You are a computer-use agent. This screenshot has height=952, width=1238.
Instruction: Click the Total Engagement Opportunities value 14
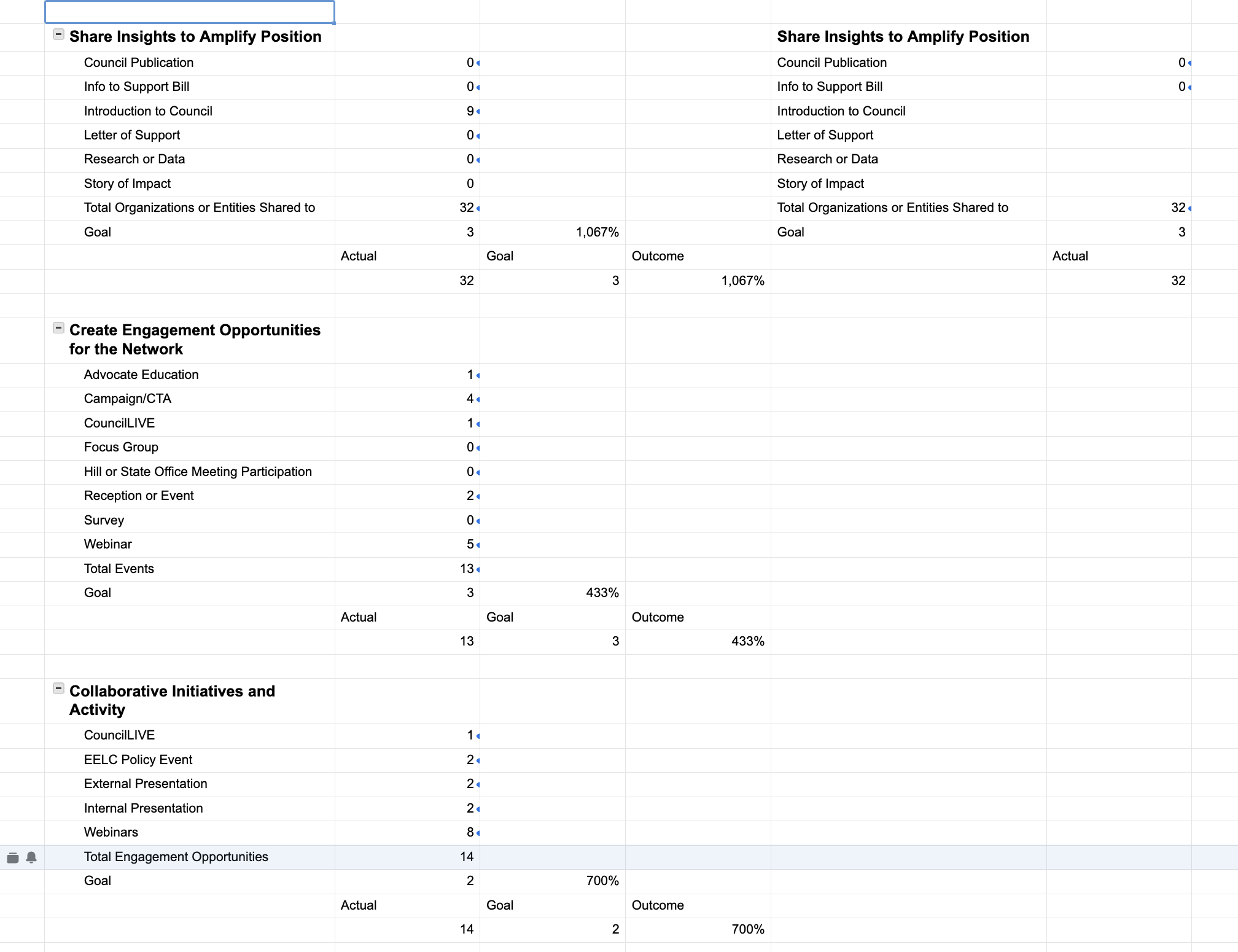click(467, 857)
